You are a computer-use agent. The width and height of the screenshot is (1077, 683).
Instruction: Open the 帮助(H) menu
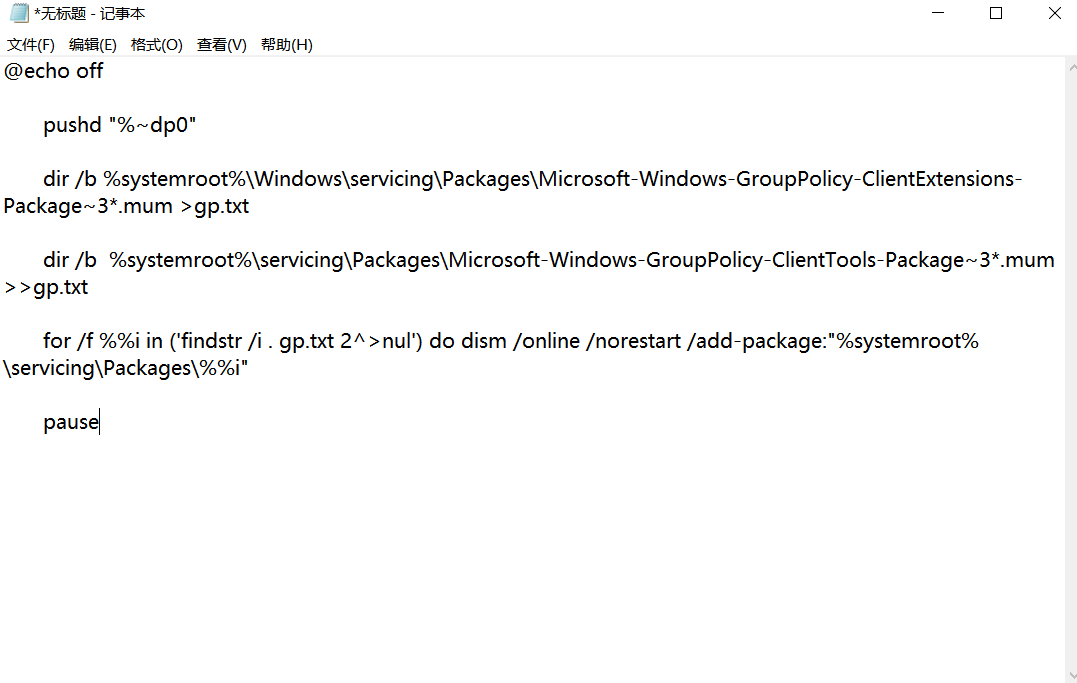coord(286,44)
